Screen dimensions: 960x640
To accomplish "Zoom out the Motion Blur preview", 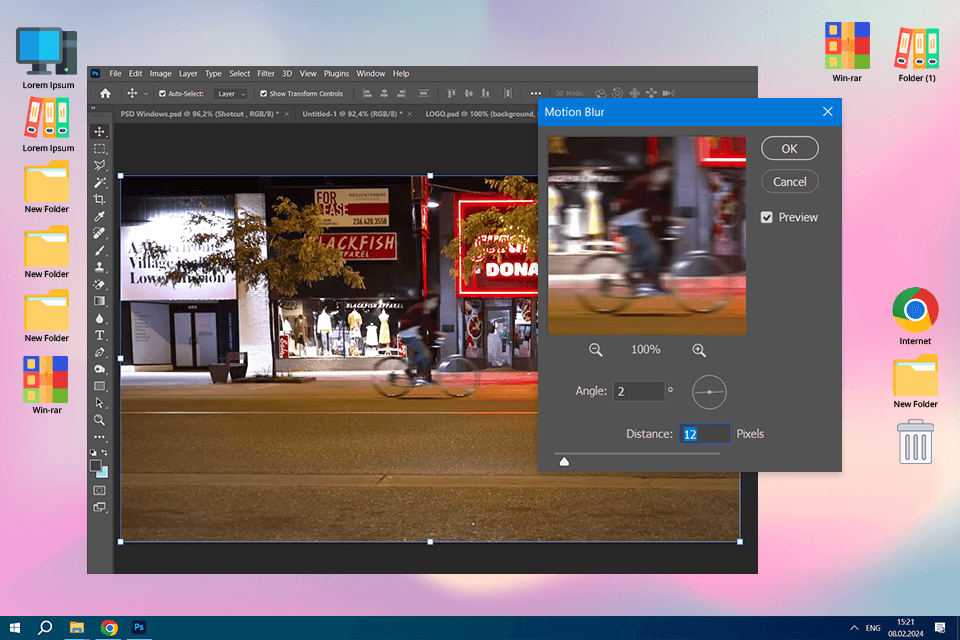I will (x=595, y=350).
